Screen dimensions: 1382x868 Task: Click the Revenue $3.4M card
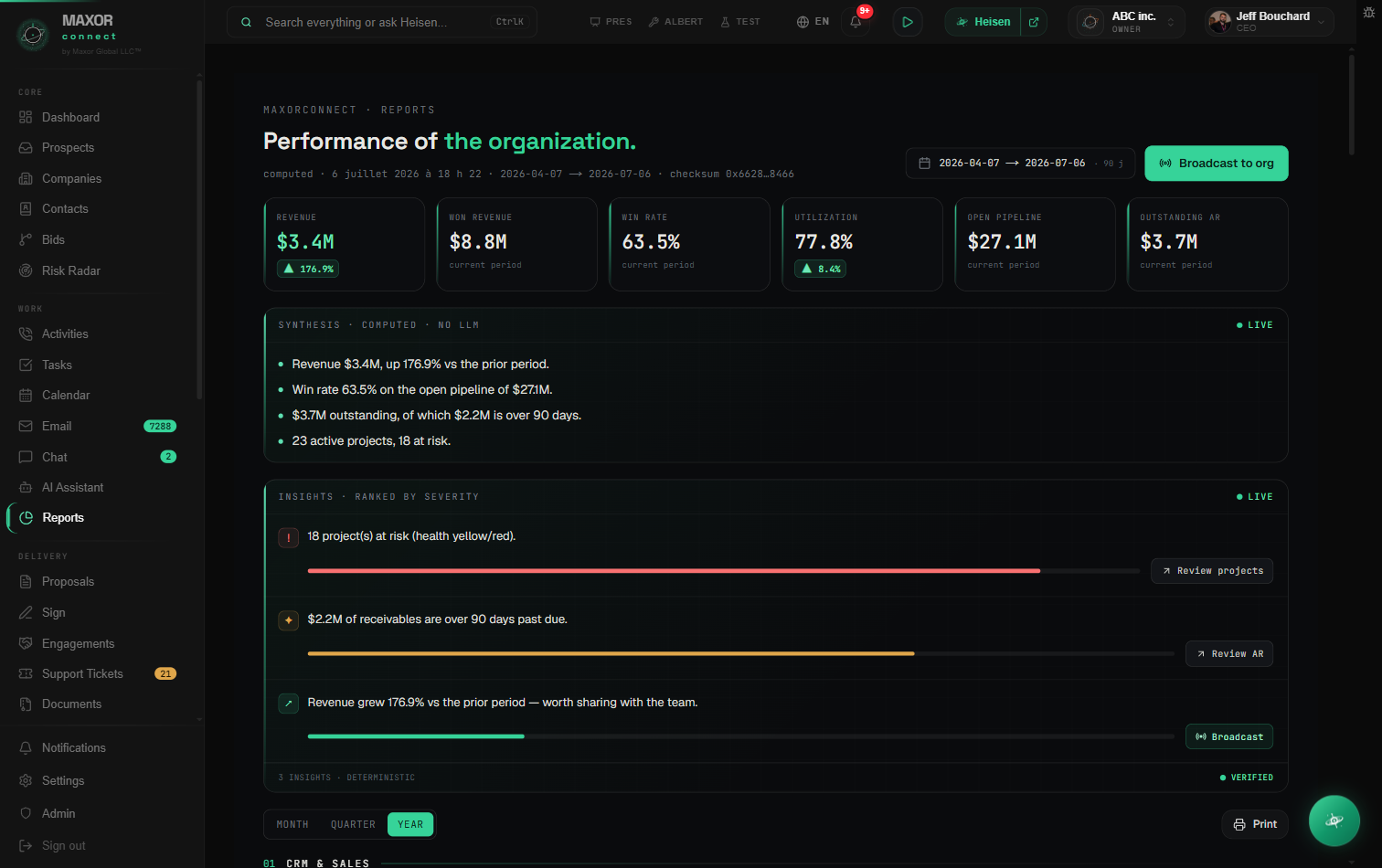345,245
